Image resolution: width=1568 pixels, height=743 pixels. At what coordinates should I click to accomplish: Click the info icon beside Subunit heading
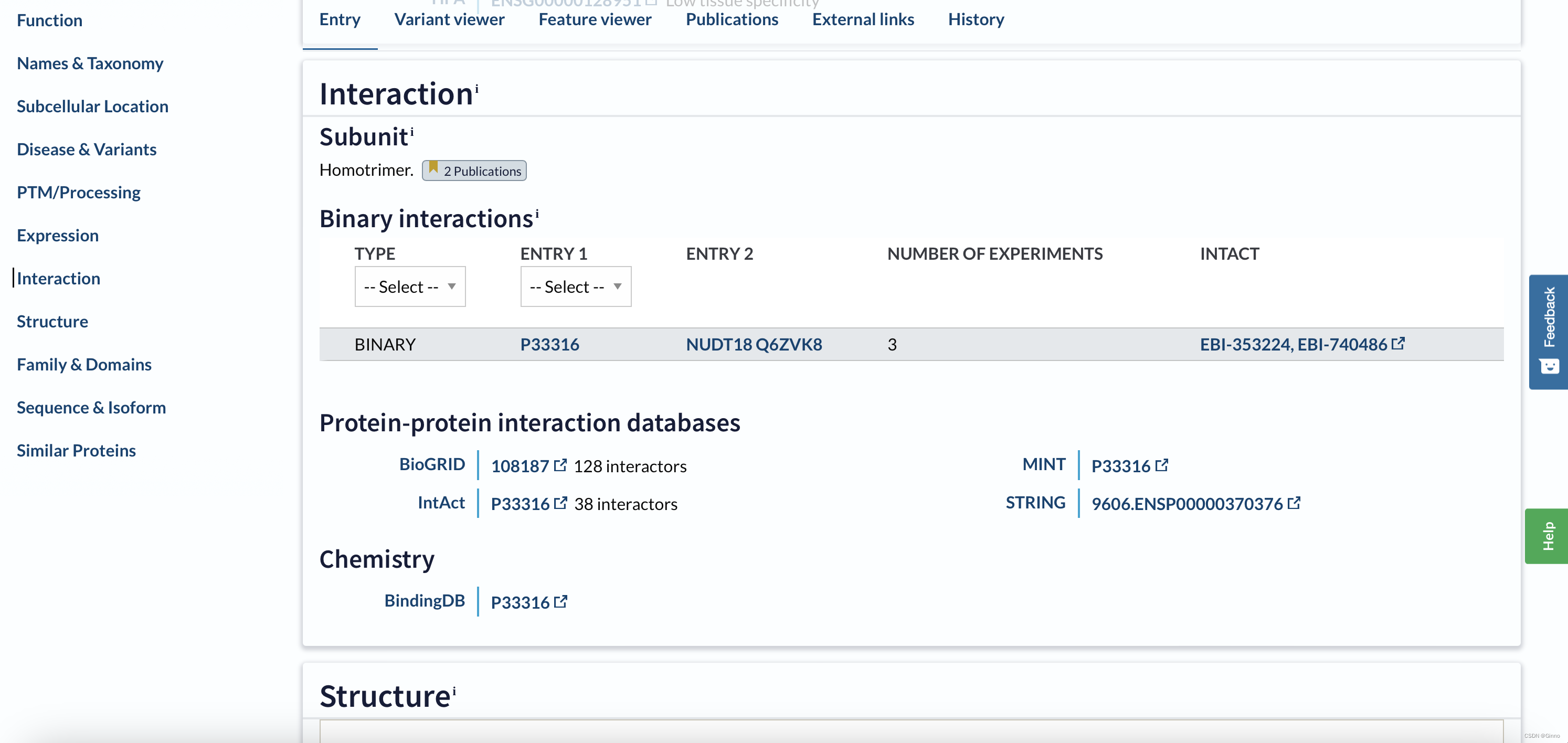pyautogui.click(x=411, y=131)
